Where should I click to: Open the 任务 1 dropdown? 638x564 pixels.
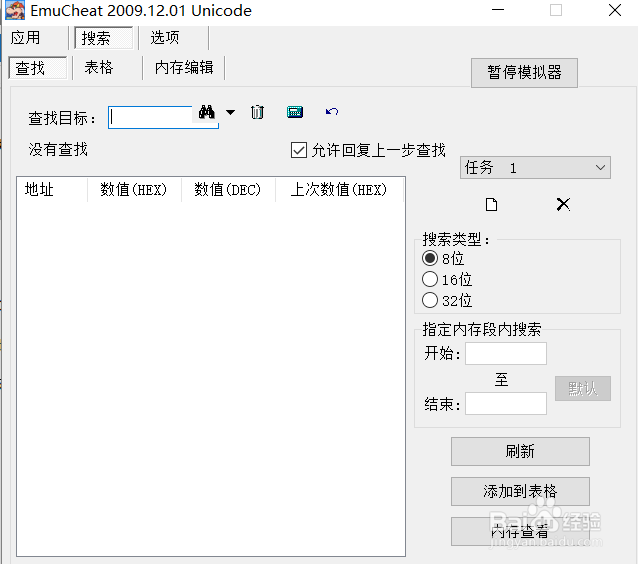click(x=535, y=168)
